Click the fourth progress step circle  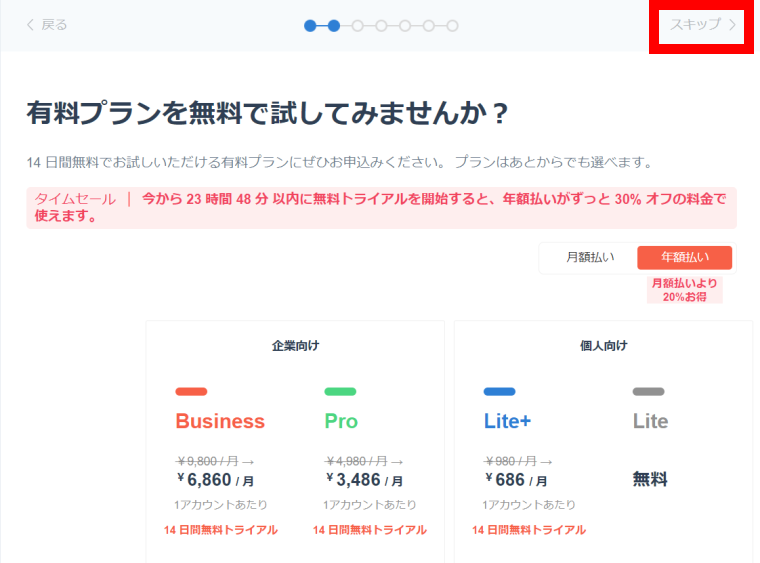coord(381,25)
